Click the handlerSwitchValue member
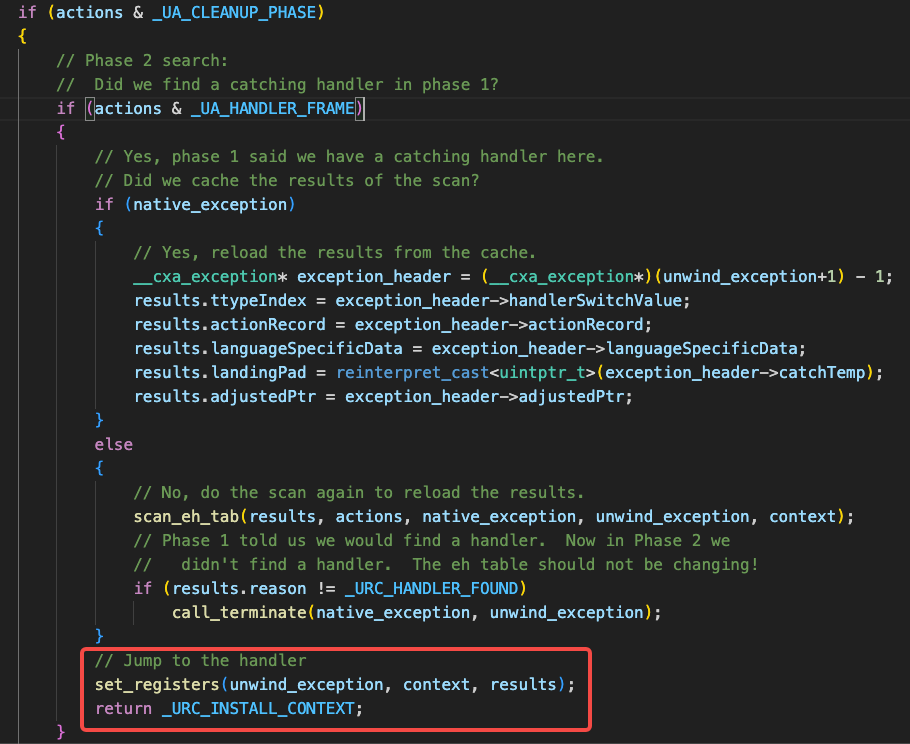 click(x=595, y=301)
